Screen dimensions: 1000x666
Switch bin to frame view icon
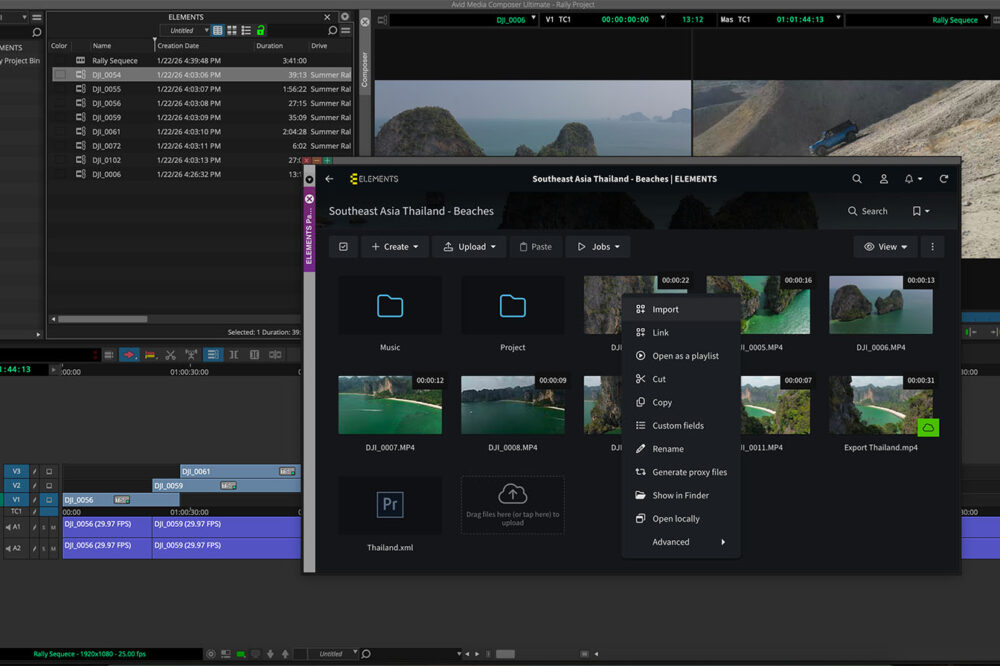click(232, 31)
